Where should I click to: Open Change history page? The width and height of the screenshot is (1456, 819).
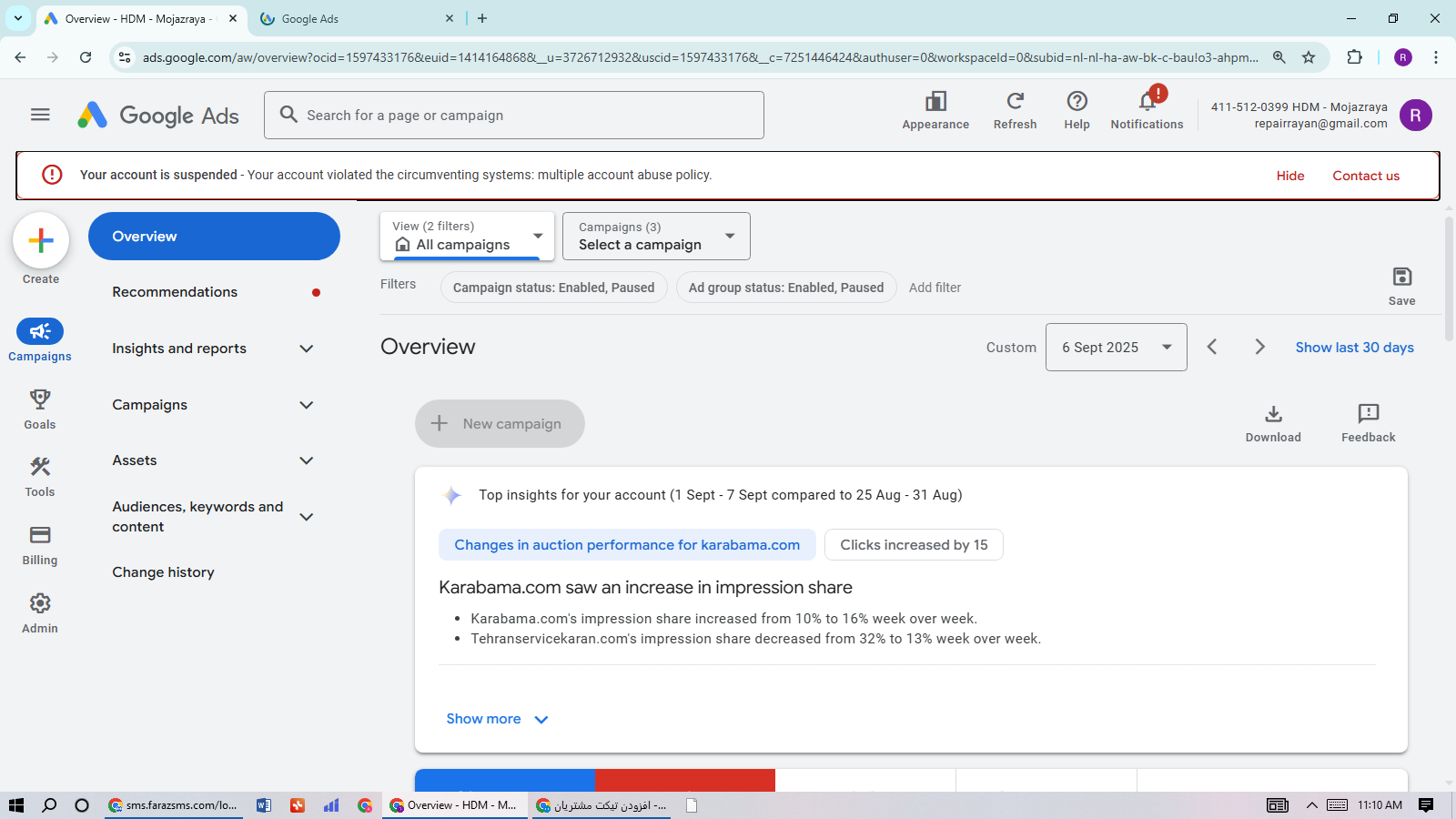[164, 572]
